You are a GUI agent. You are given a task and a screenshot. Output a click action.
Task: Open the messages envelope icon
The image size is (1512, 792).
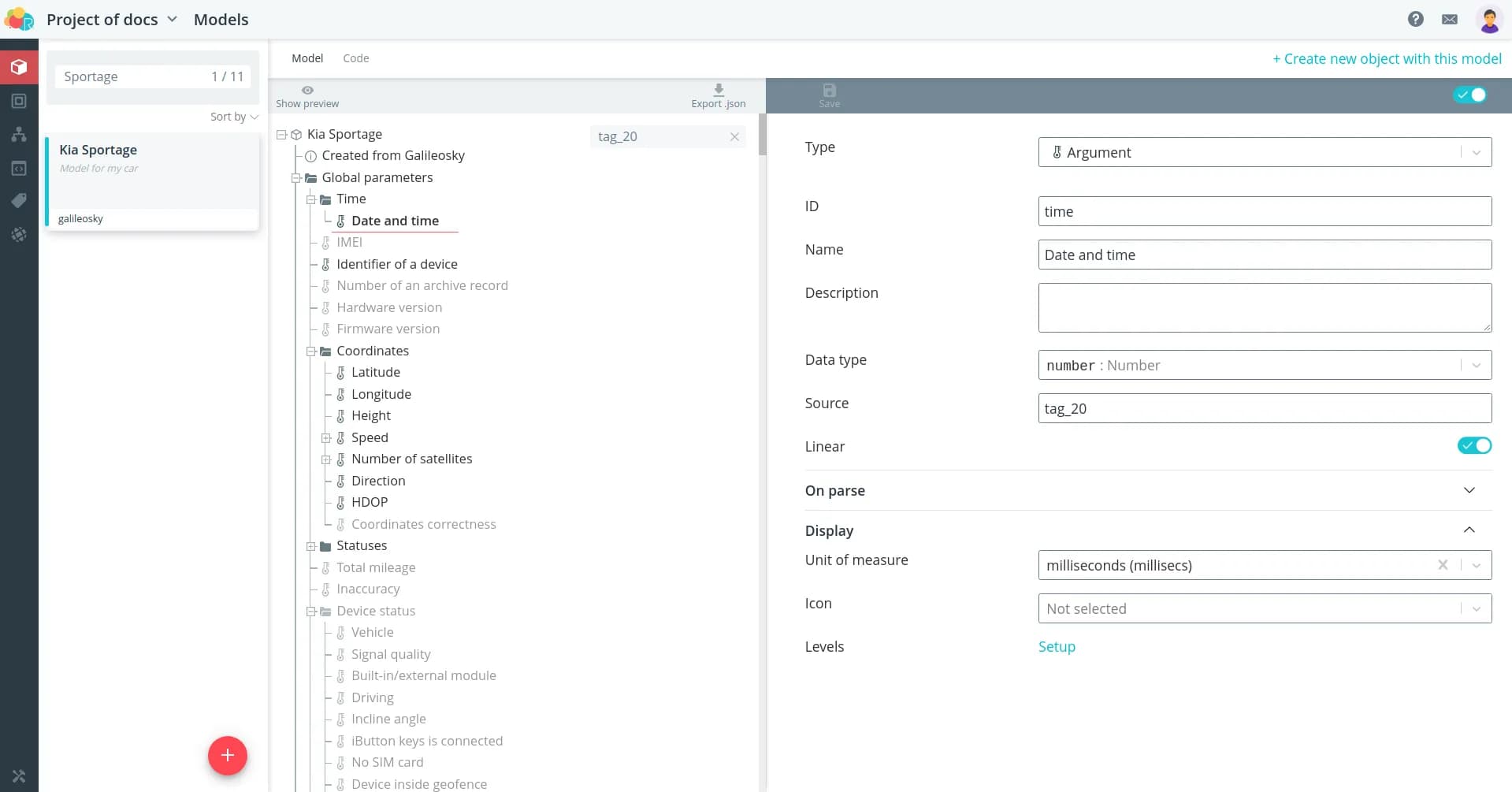(x=1449, y=19)
